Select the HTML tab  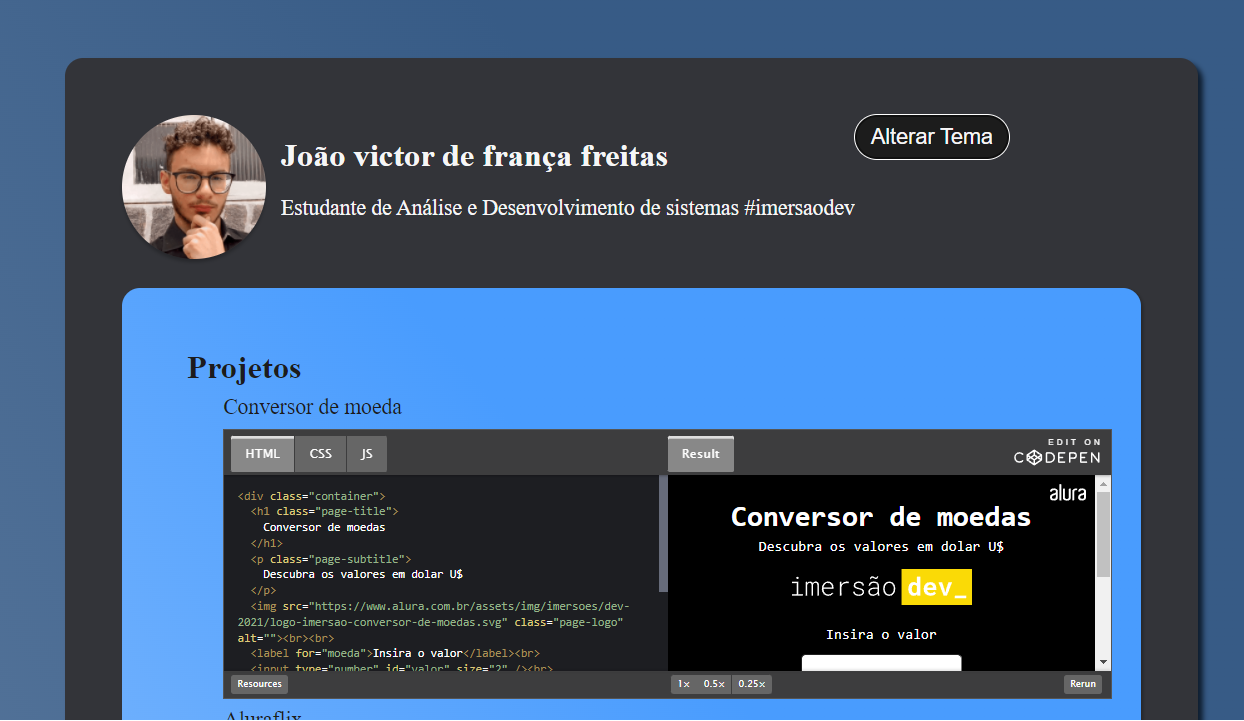click(x=261, y=453)
